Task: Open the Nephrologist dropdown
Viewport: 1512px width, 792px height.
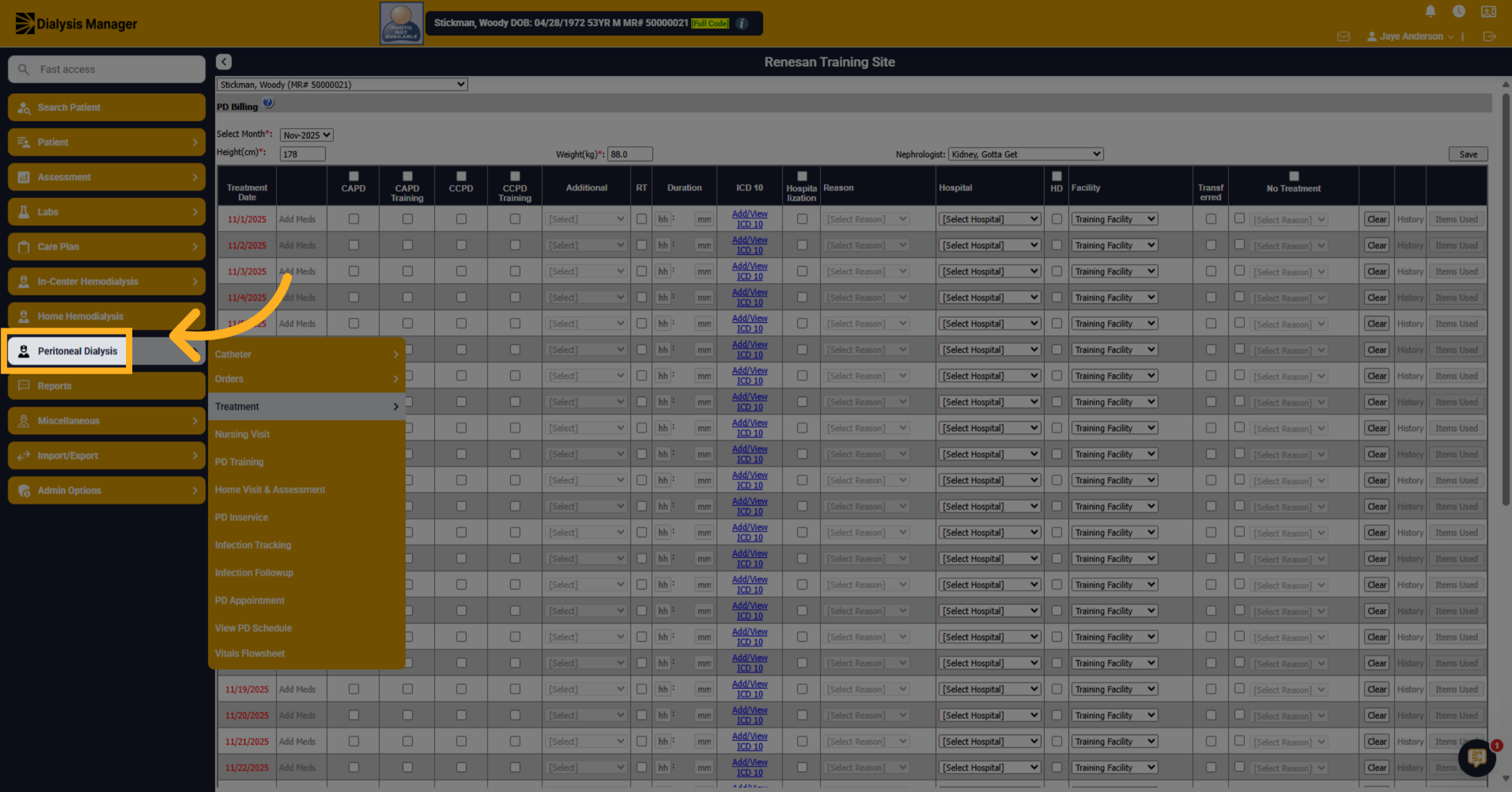Action: pyautogui.click(x=1026, y=154)
